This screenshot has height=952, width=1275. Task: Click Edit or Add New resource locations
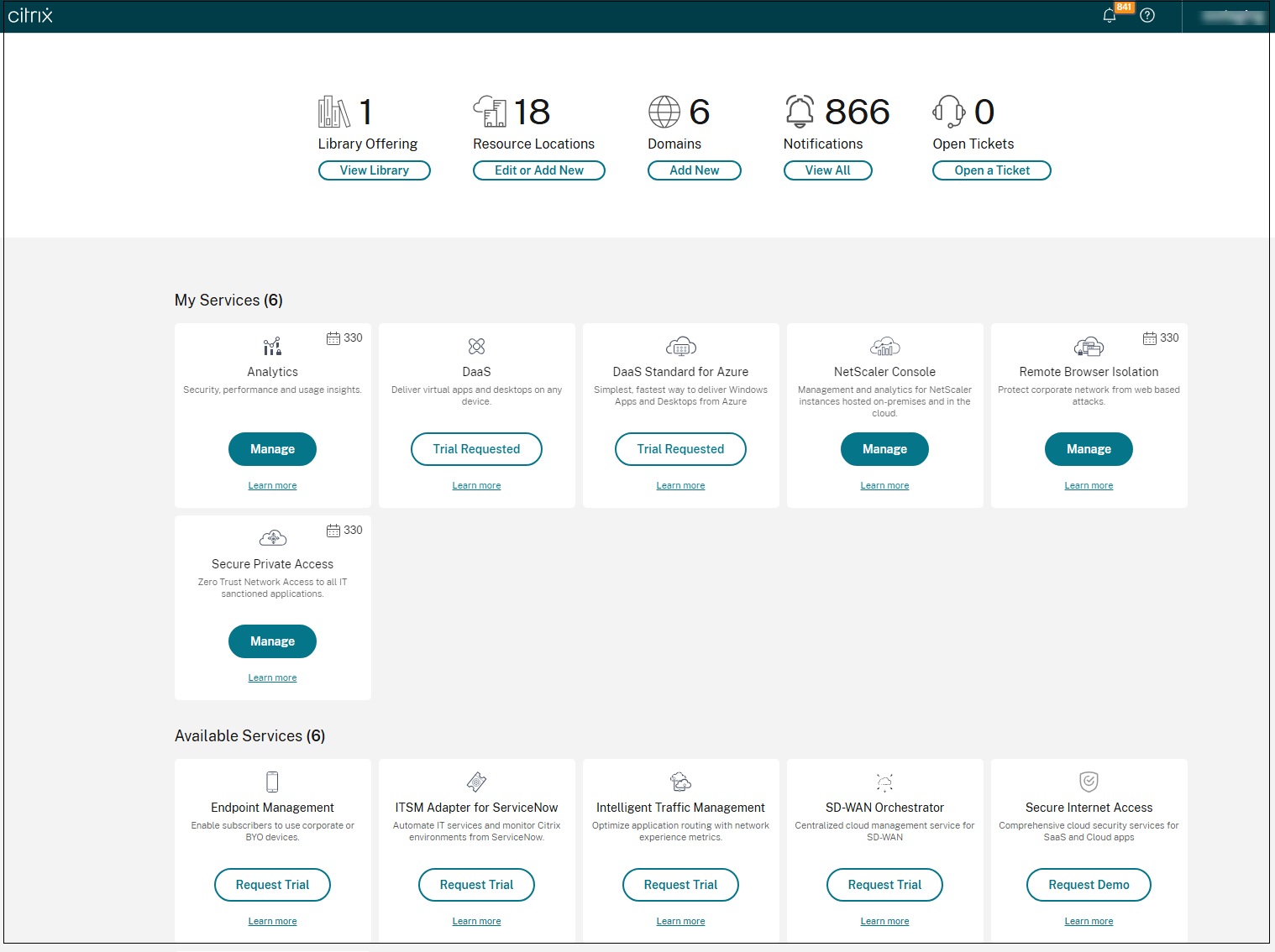point(539,170)
